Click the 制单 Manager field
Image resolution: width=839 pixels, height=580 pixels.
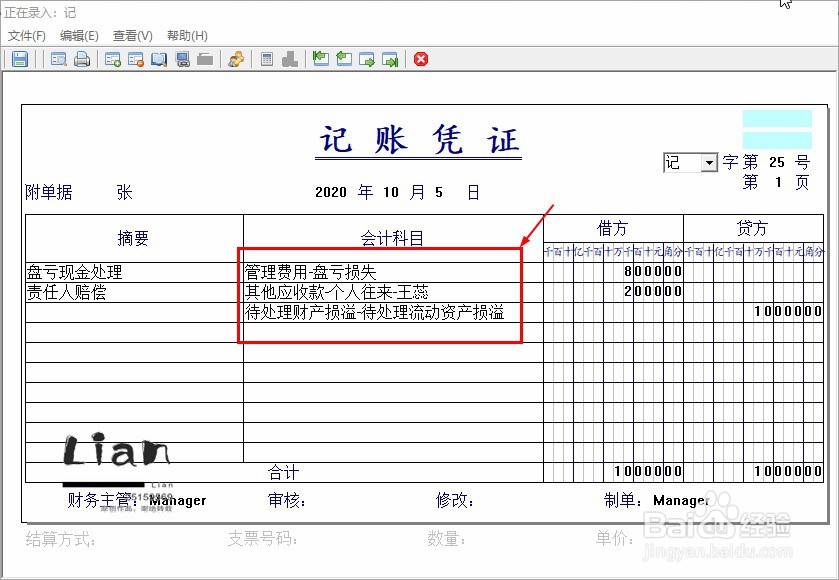click(x=681, y=501)
